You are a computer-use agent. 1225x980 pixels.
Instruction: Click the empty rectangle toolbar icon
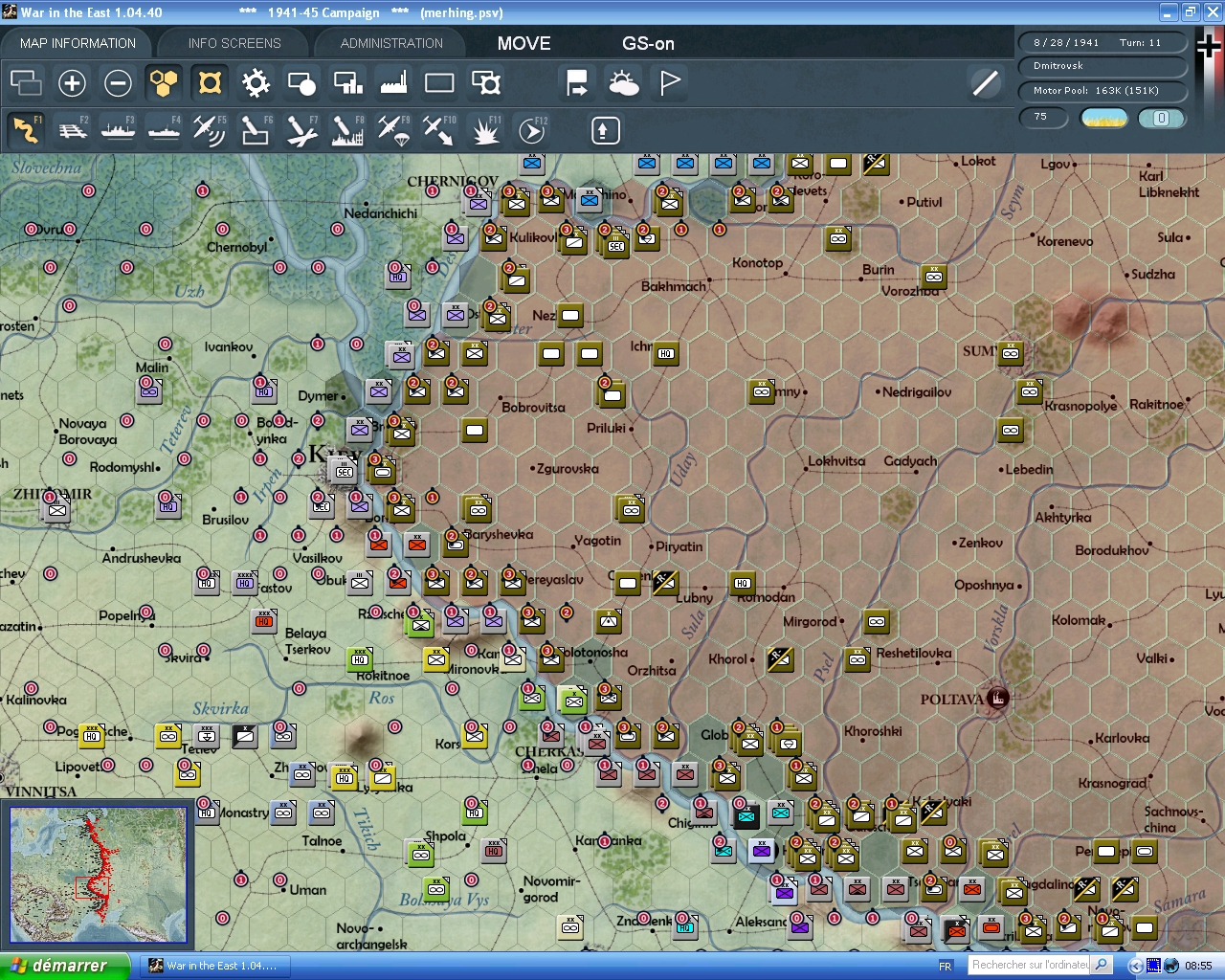[x=439, y=83]
